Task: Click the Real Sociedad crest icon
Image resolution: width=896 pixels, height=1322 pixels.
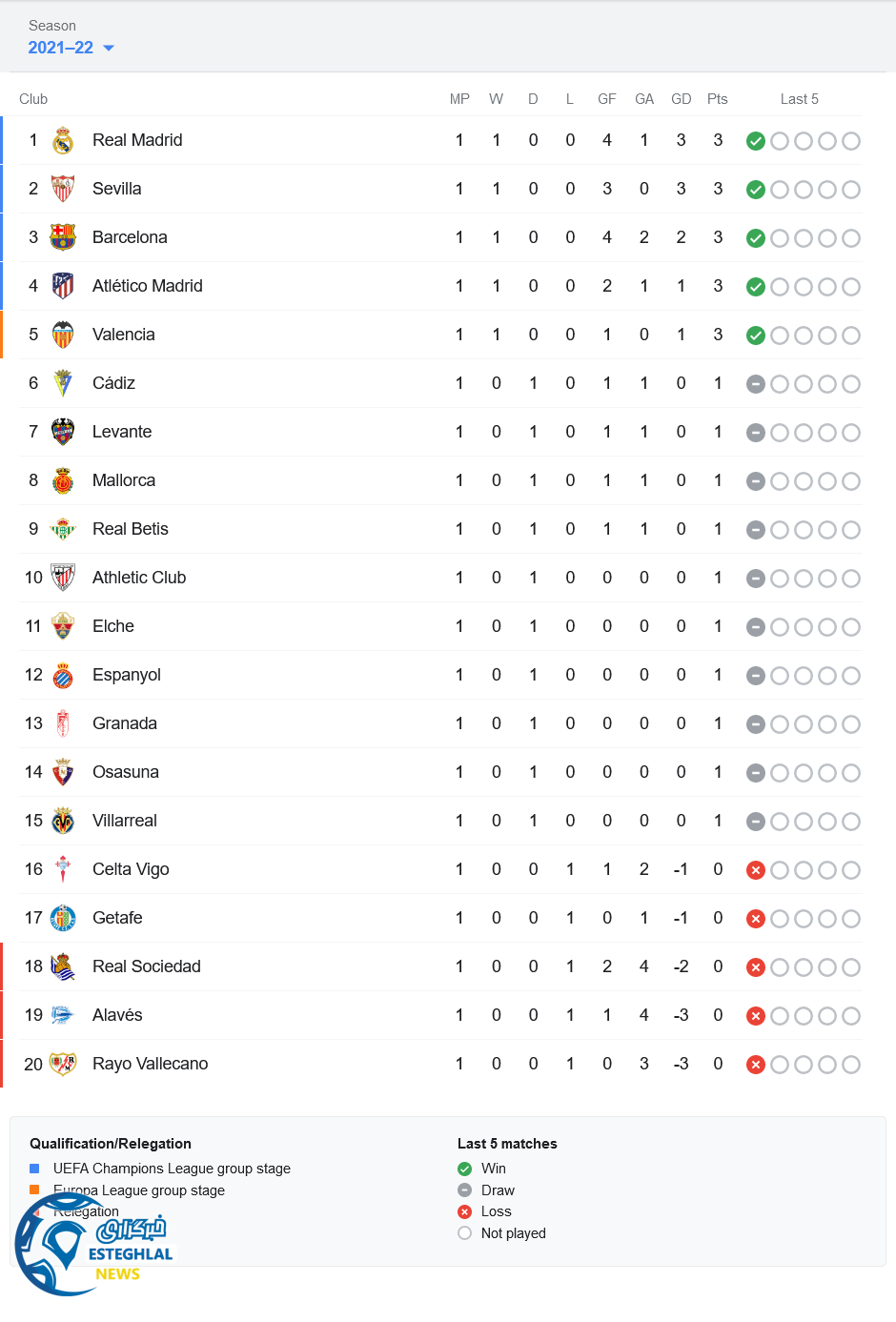Action: pyautogui.click(x=63, y=966)
